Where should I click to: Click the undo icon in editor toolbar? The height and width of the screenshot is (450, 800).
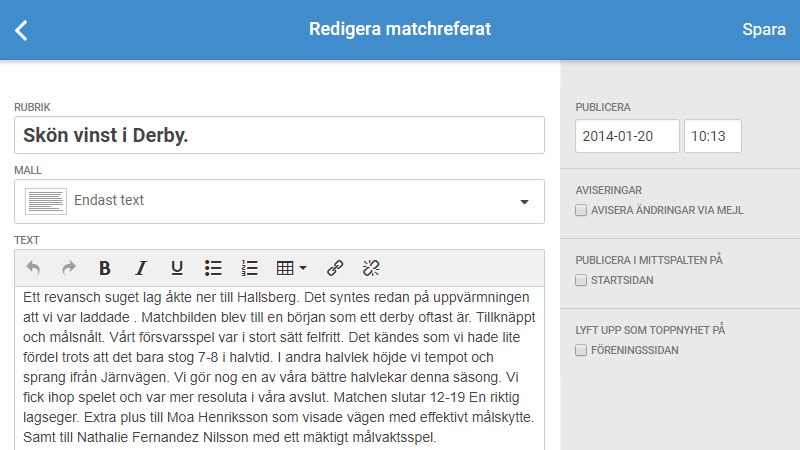(x=33, y=268)
